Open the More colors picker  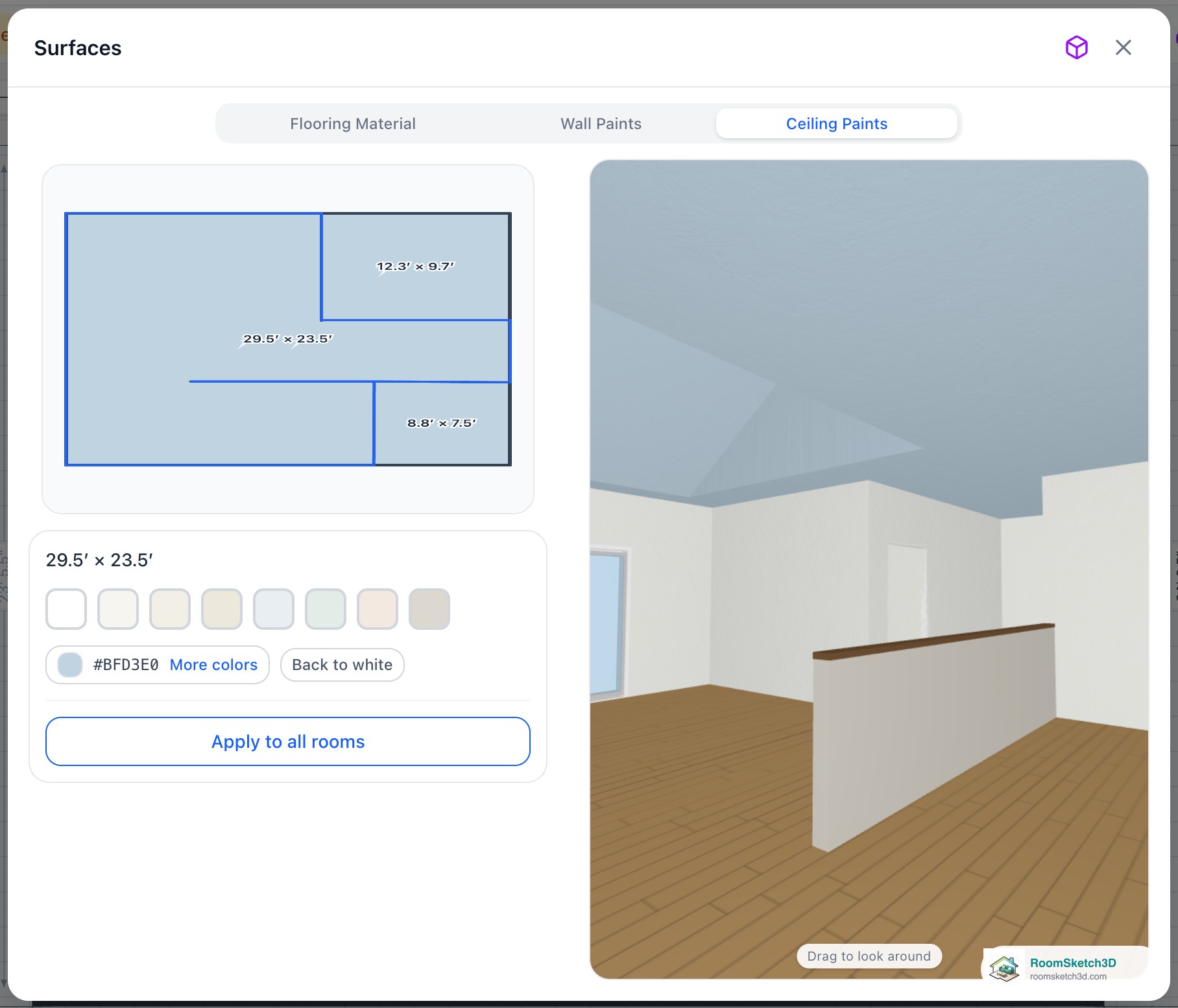[213, 665]
